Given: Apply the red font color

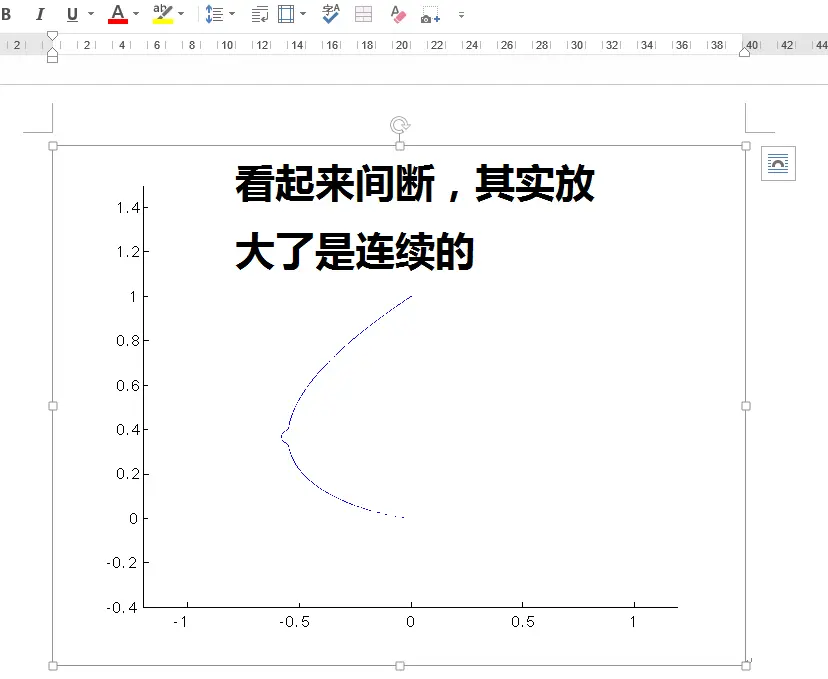Looking at the screenshot, I should point(118,14).
